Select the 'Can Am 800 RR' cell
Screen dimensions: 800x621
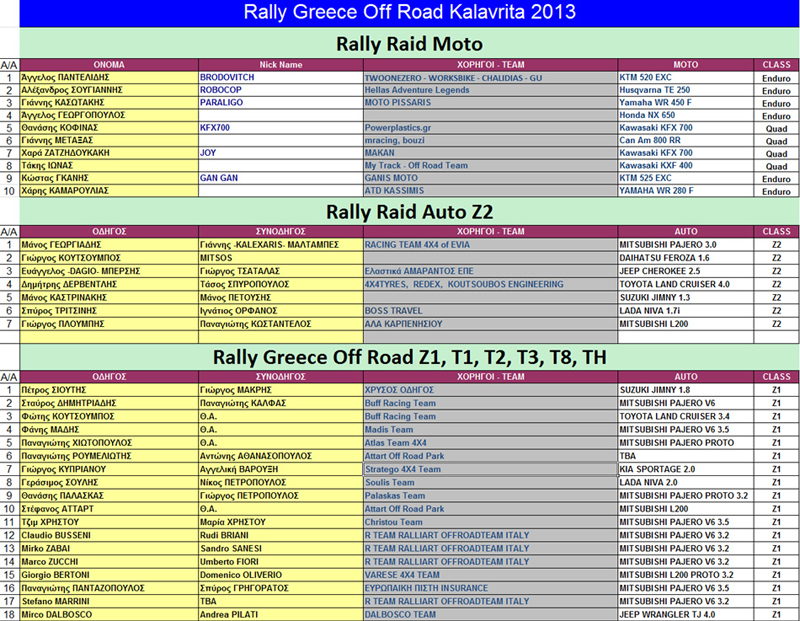(x=686, y=140)
